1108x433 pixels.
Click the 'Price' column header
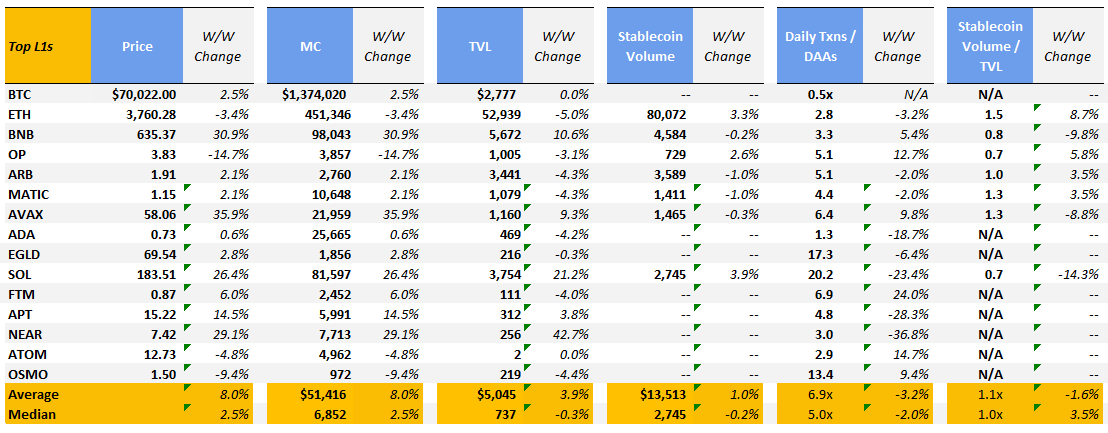click(136, 46)
